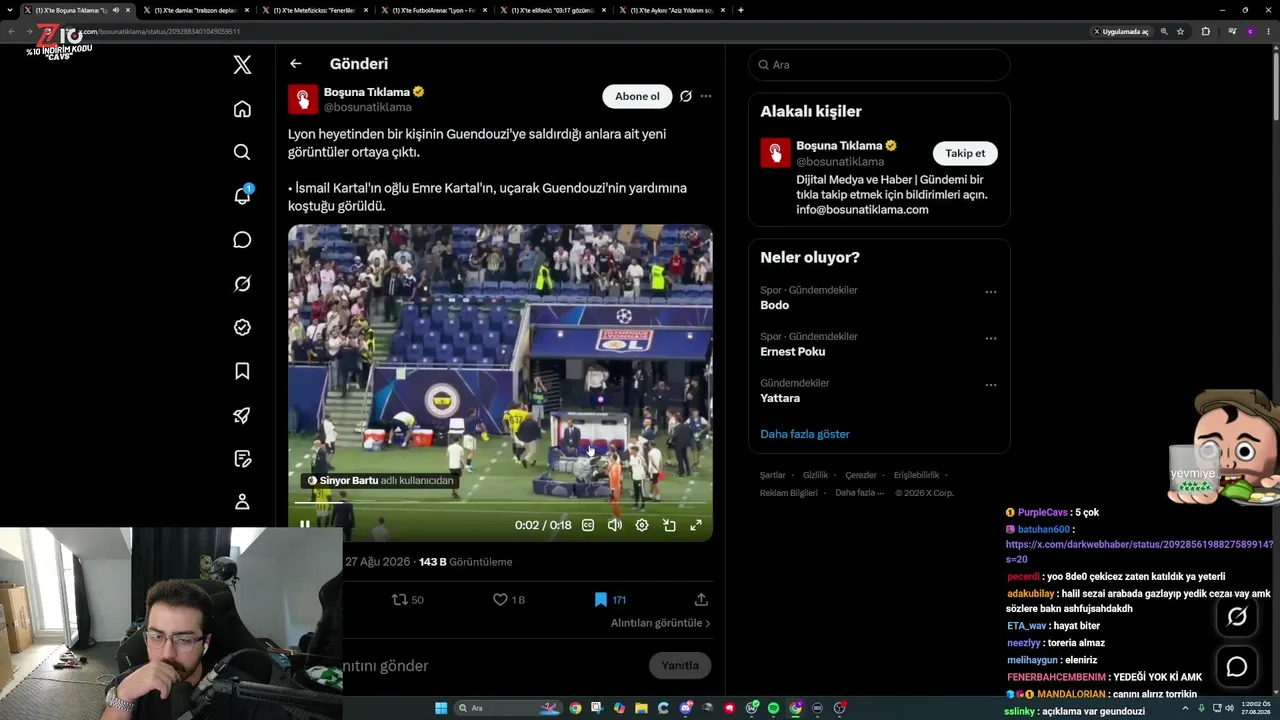Toggle the bookmark showing 171
1280x720 pixels.
tap(610, 600)
